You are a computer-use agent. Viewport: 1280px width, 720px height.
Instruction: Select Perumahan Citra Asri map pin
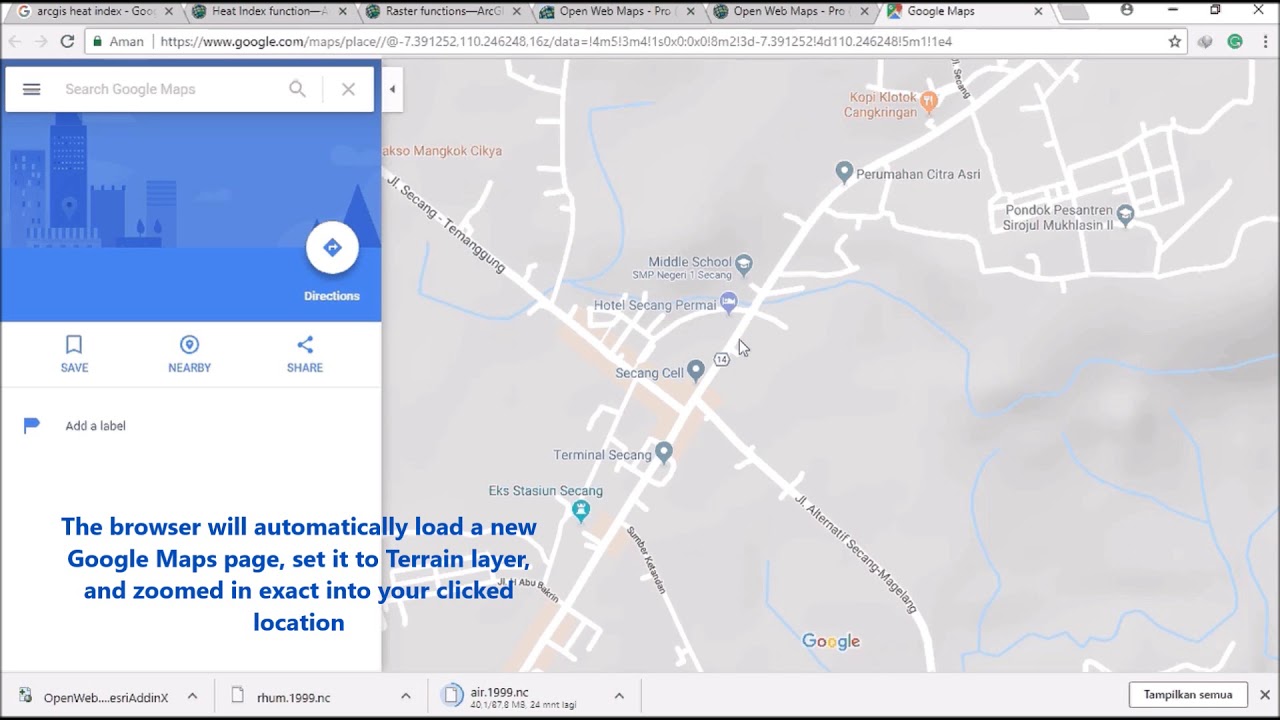click(844, 173)
